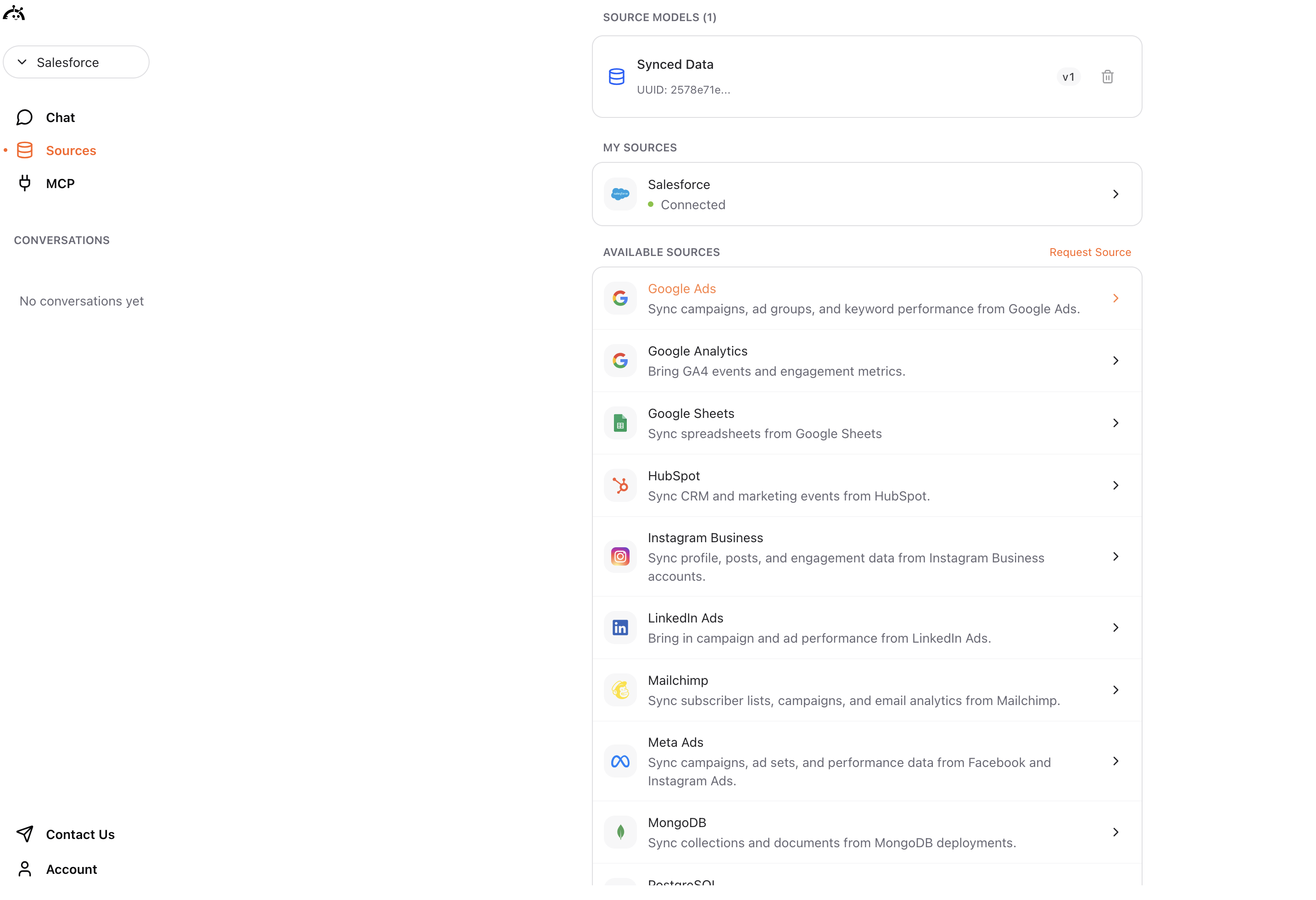1316x900 pixels.
Task: Select the HubSpot source icon
Action: tap(620, 485)
